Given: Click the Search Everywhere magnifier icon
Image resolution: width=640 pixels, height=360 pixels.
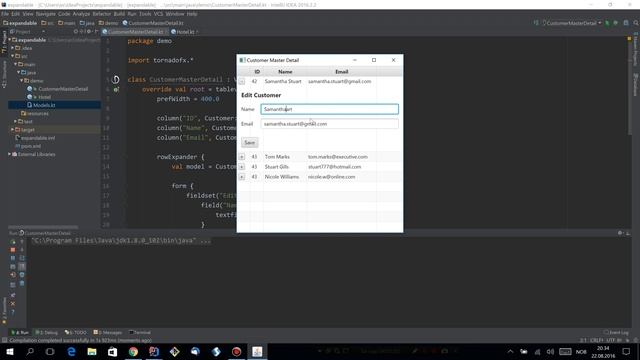Looking at the screenshot, I should pos(636,23).
